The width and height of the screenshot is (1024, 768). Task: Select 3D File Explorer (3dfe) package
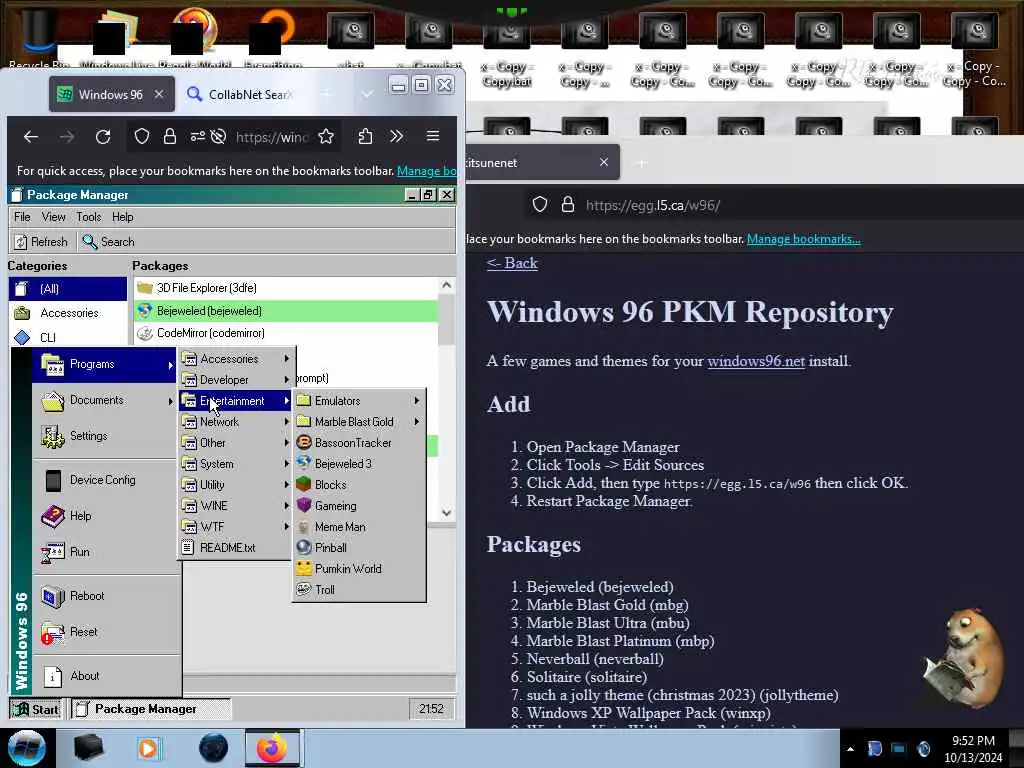coord(285,288)
